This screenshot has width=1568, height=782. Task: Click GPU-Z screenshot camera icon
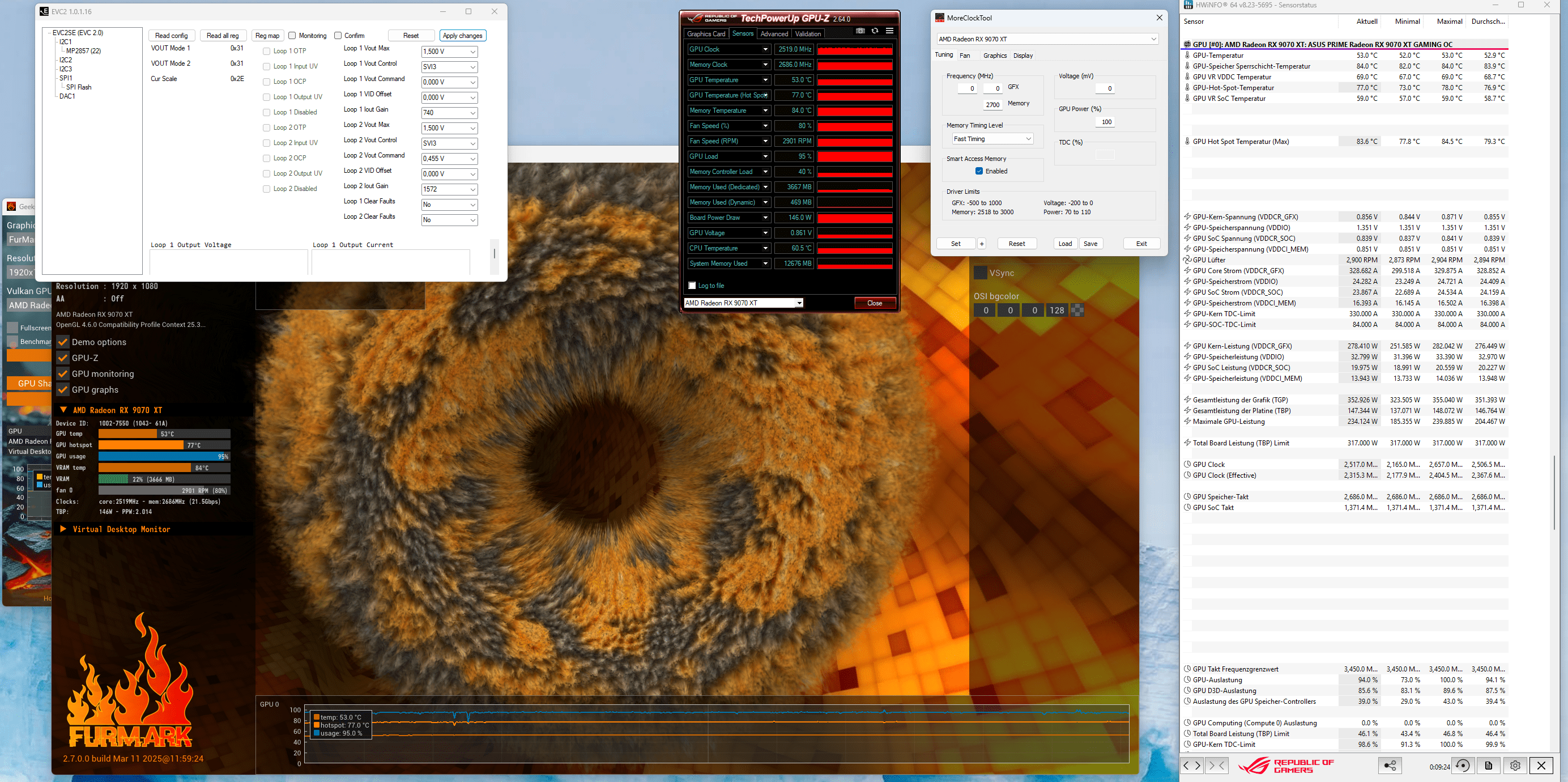pyautogui.click(x=860, y=31)
